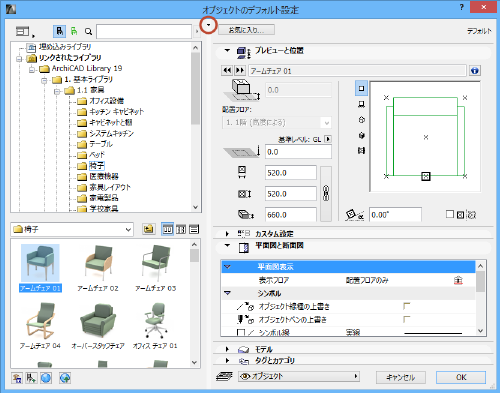Click the library search text field
This screenshot has width=500, height=393.
click(144, 31)
